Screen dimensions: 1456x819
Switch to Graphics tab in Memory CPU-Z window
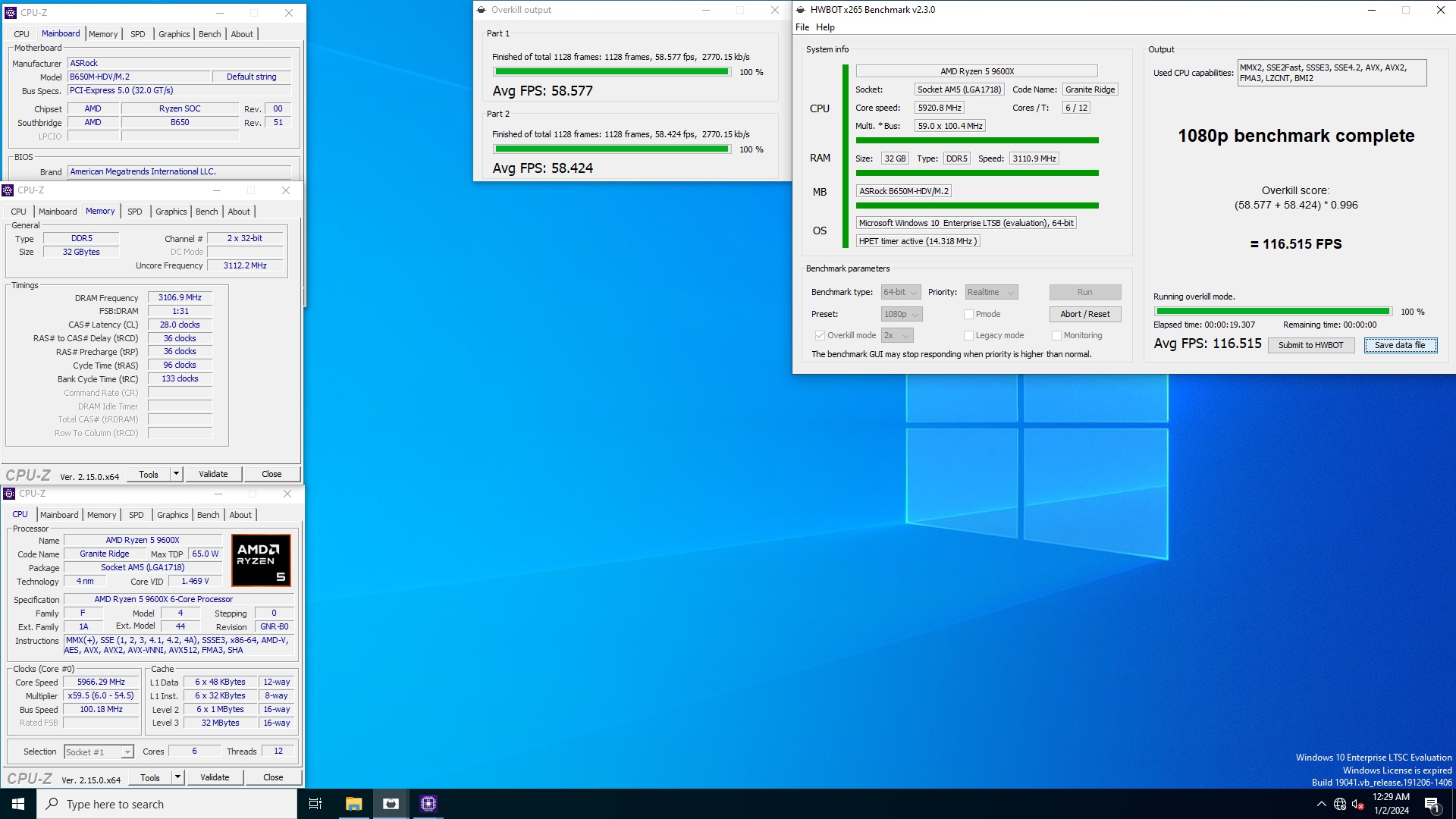point(171,212)
